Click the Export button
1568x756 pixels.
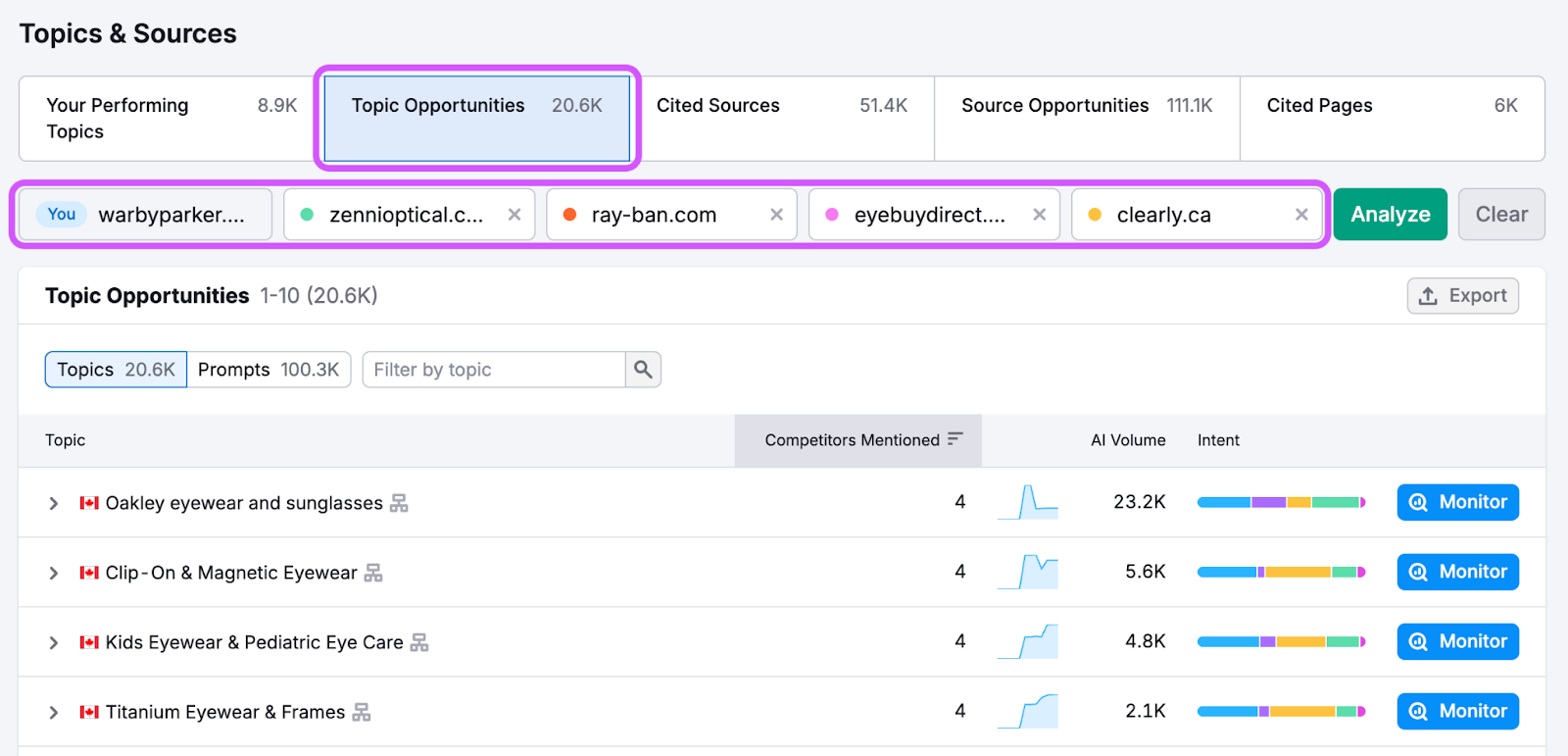click(1462, 295)
